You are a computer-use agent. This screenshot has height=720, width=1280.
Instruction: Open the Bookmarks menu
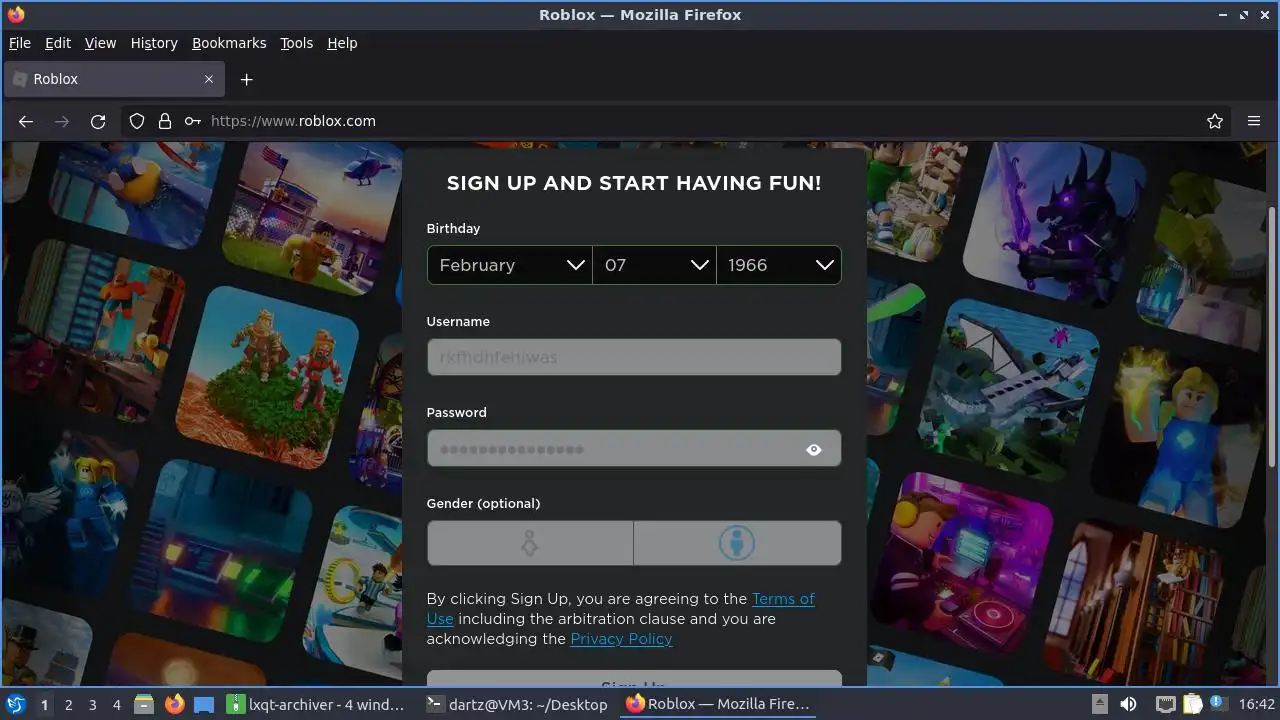229,43
